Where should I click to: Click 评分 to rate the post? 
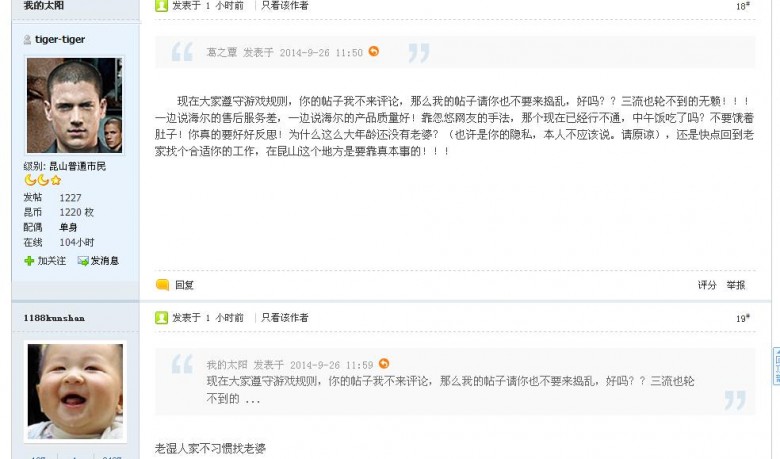[x=706, y=285]
